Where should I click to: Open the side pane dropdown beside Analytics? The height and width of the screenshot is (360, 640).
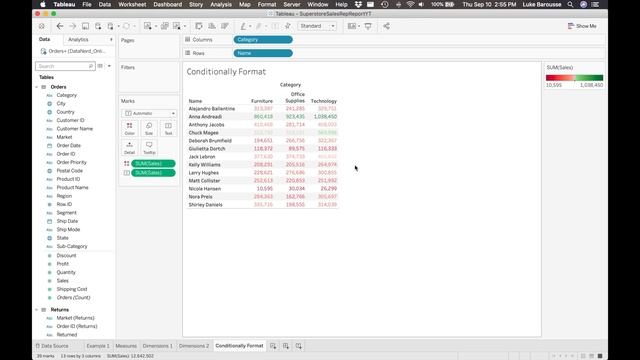click(x=111, y=40)
